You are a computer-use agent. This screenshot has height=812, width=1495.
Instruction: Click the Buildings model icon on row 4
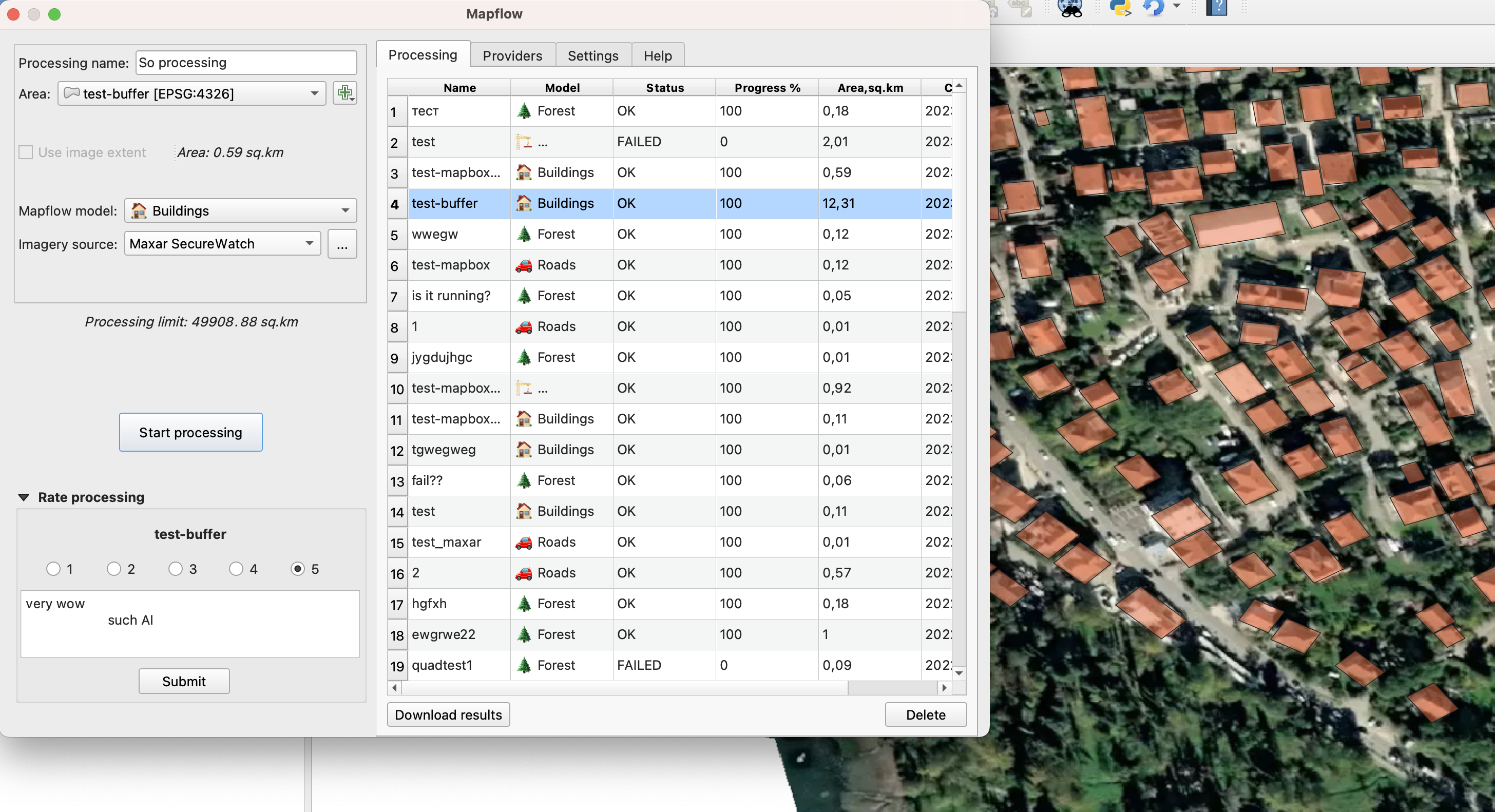pyautogui.click(x=521, y=203)
